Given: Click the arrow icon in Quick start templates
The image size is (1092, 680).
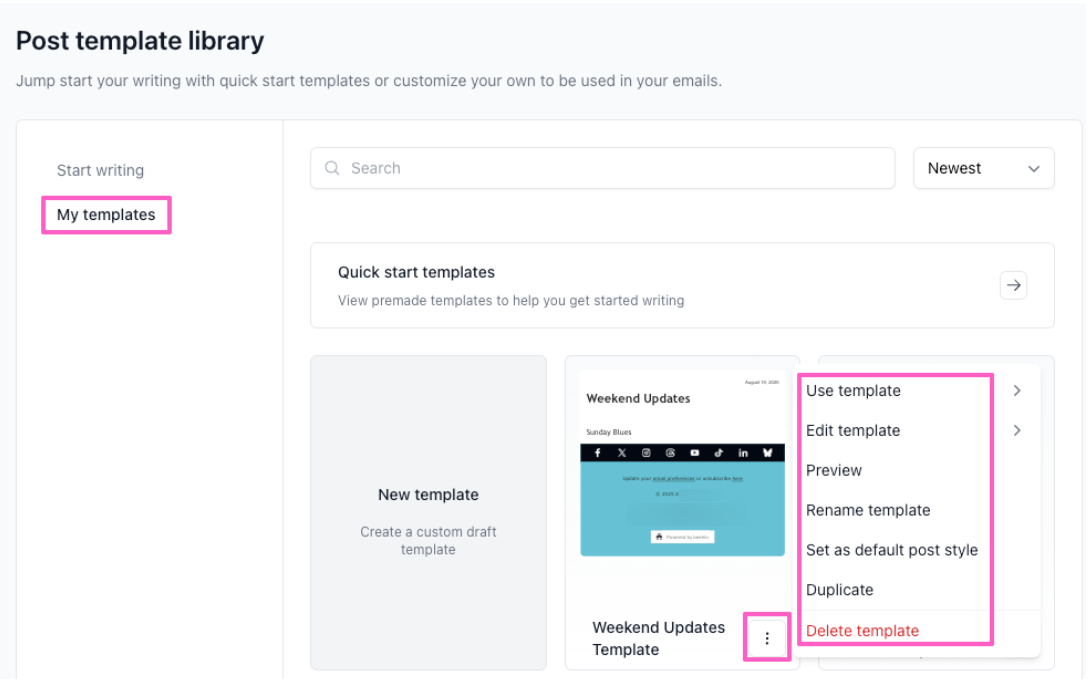Looking at the screenshot, I should pyautogui.click(x=1013, y=285).
